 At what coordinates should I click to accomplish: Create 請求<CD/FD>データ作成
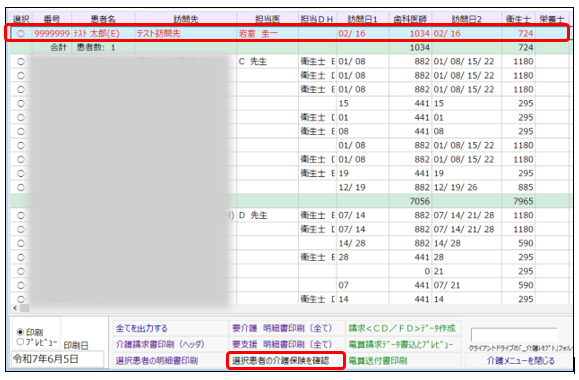point(403,328)
